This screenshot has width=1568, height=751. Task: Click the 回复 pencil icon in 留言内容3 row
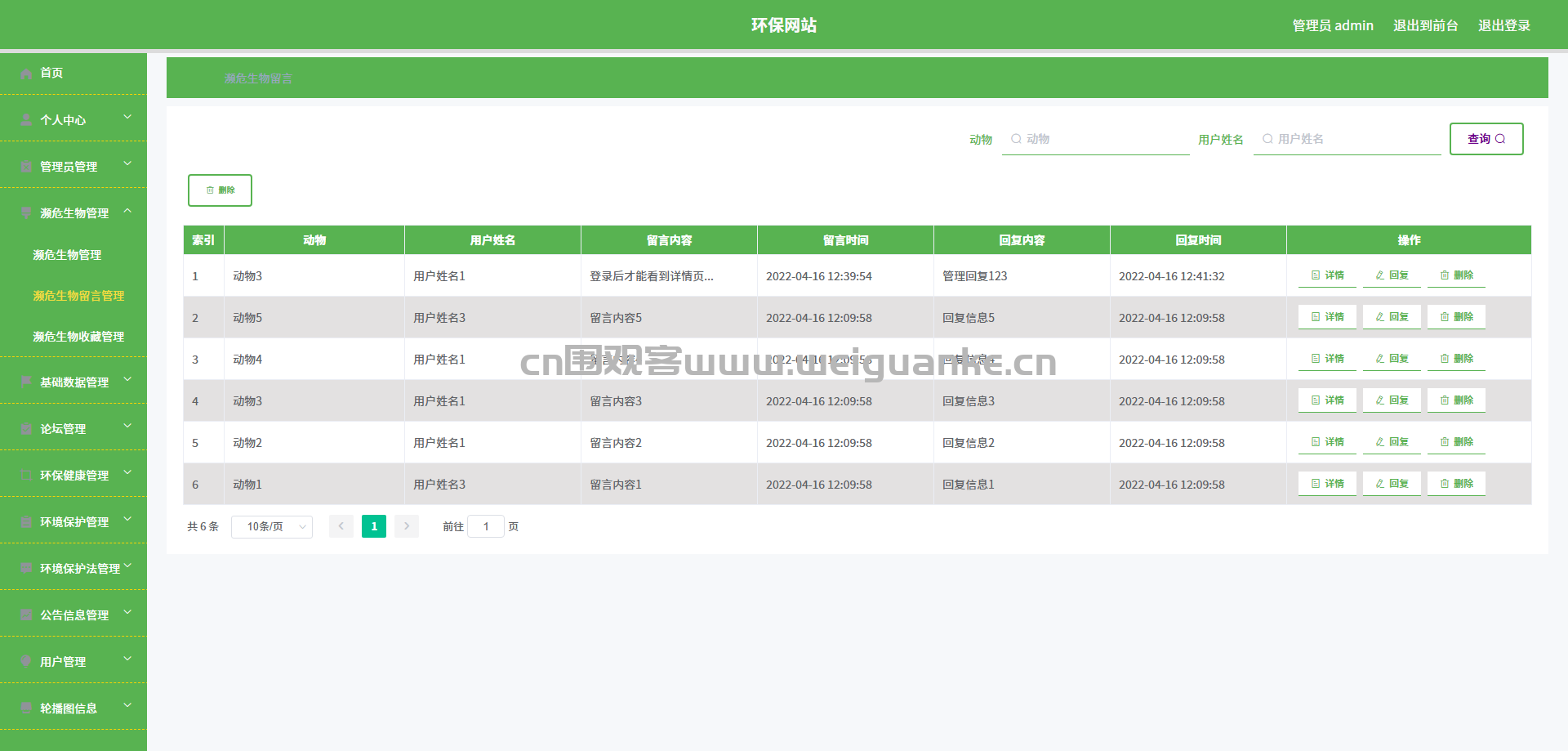point(1380,400)
